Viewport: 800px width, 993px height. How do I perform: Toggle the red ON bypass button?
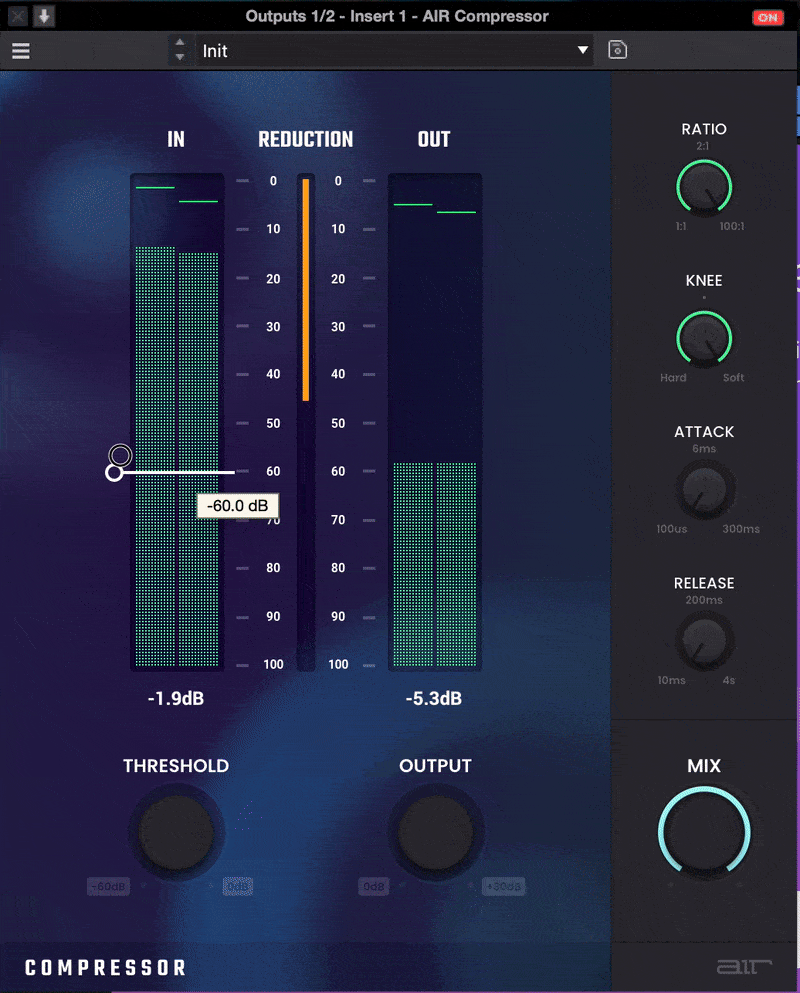coord(768,17)
